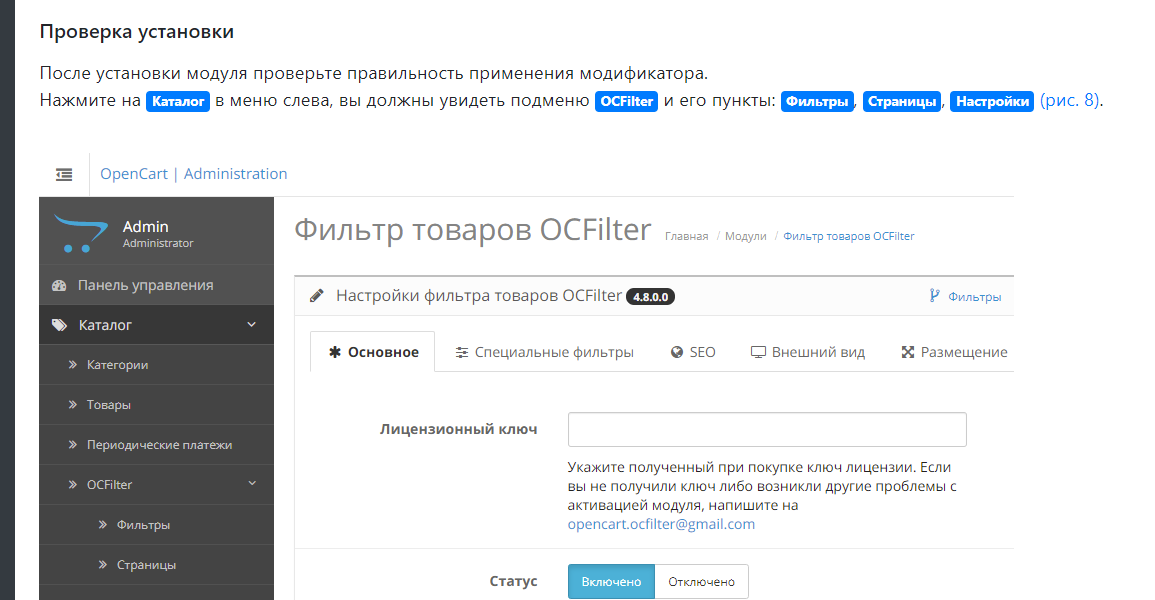Open Фильтры under OCFilter submenu
Image resolution: width=1155 pixels, height=600 pixels.
(x=156, y=525)
